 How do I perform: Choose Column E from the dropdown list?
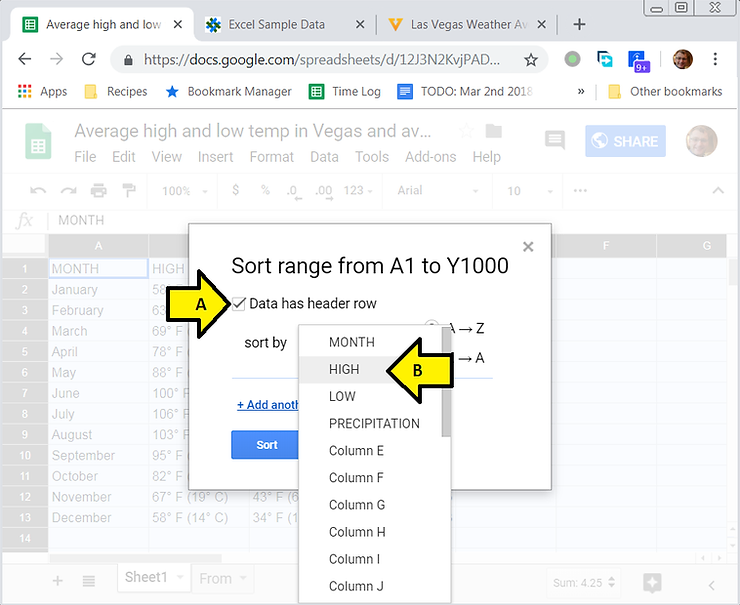coord(356,450)
